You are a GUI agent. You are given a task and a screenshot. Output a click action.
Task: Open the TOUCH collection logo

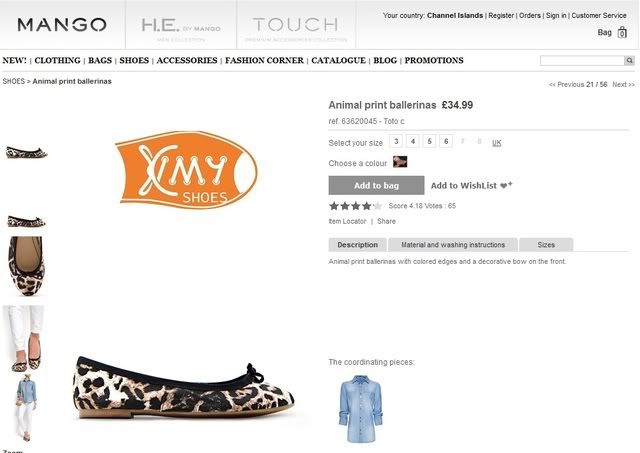pos(296,25)
